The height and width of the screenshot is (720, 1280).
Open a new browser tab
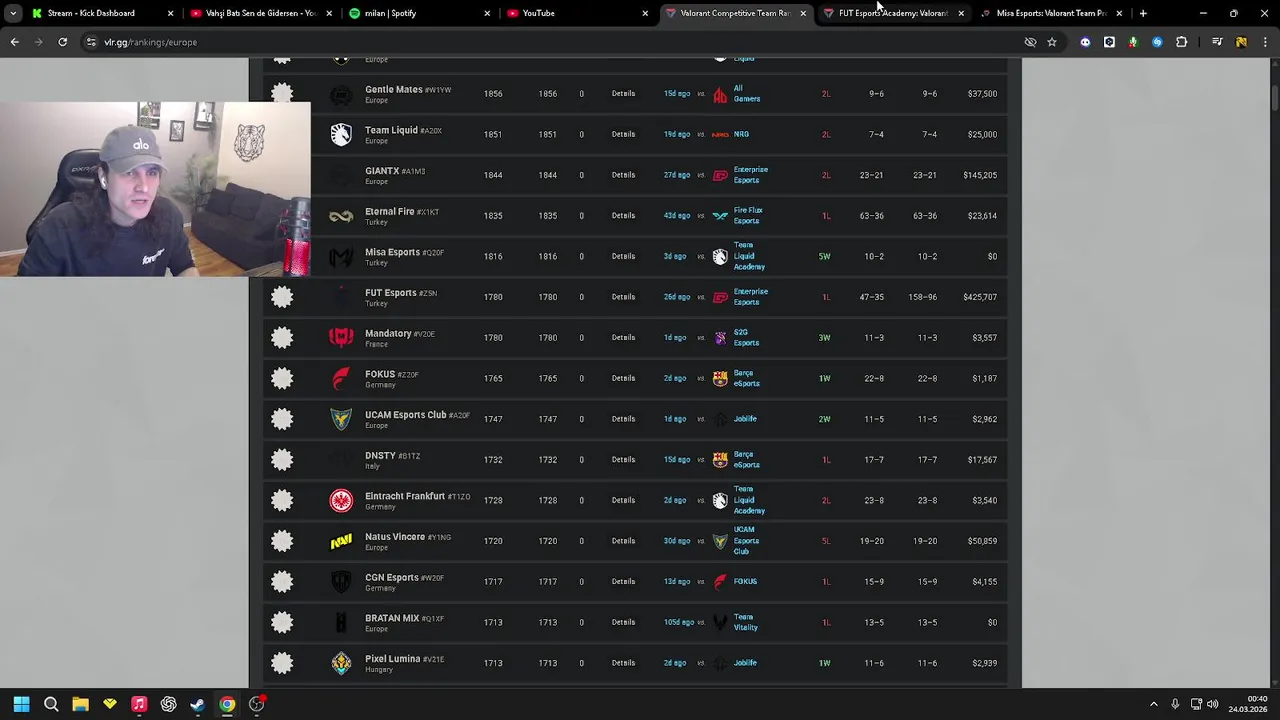coord(1143,13)
